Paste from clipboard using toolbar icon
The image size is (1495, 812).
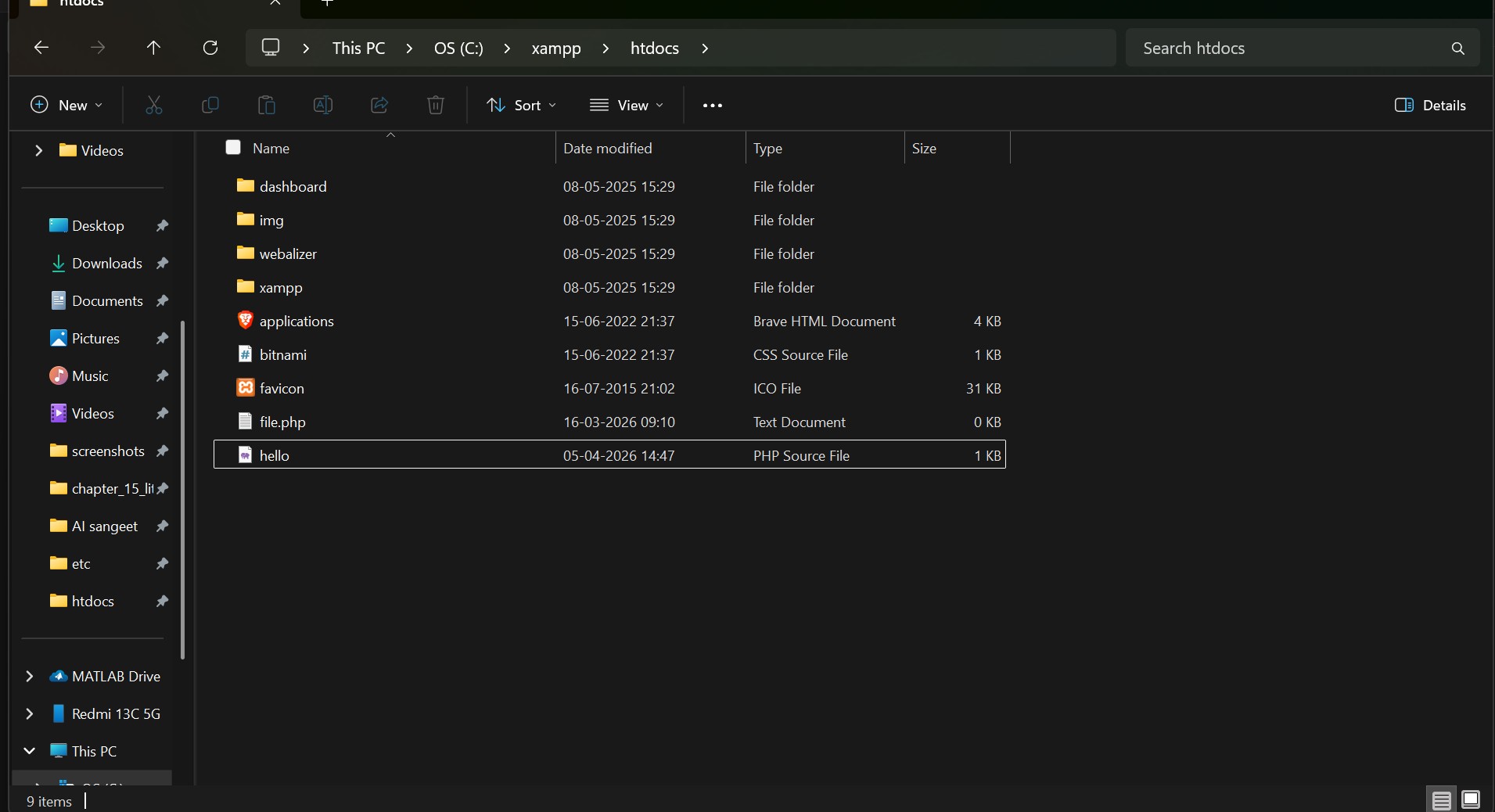(266, 106)
